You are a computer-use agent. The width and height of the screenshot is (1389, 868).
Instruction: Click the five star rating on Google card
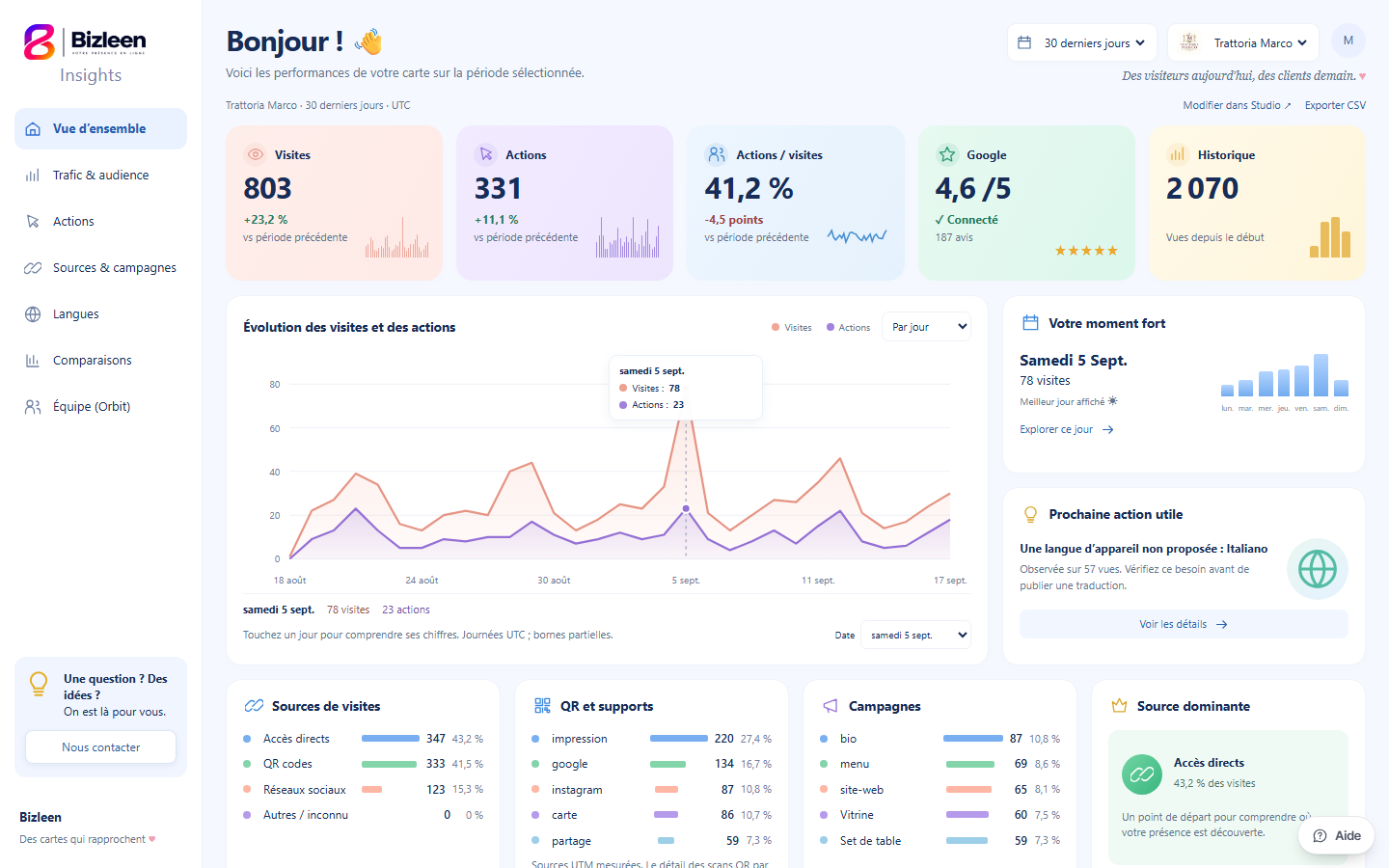coord(1086,251)
